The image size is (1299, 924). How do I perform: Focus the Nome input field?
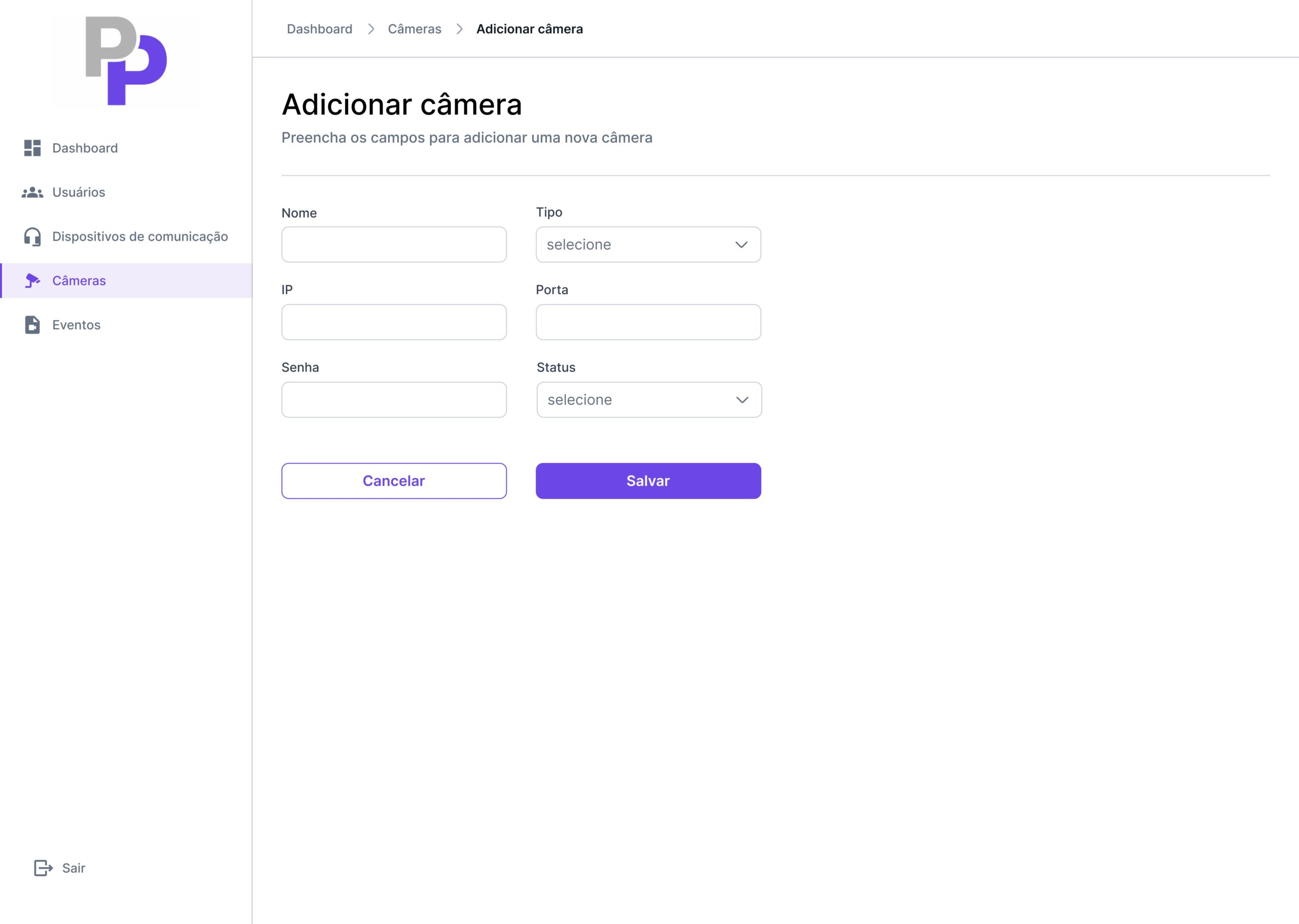[x=394, y=245]
